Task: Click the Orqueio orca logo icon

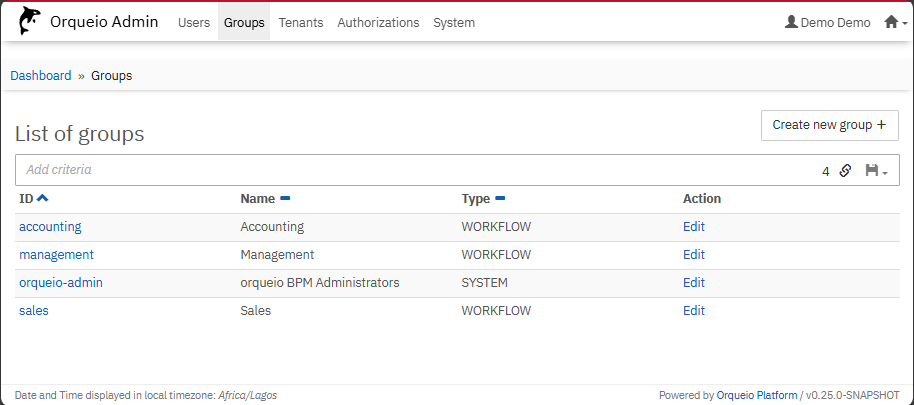Action: (29, 22)
